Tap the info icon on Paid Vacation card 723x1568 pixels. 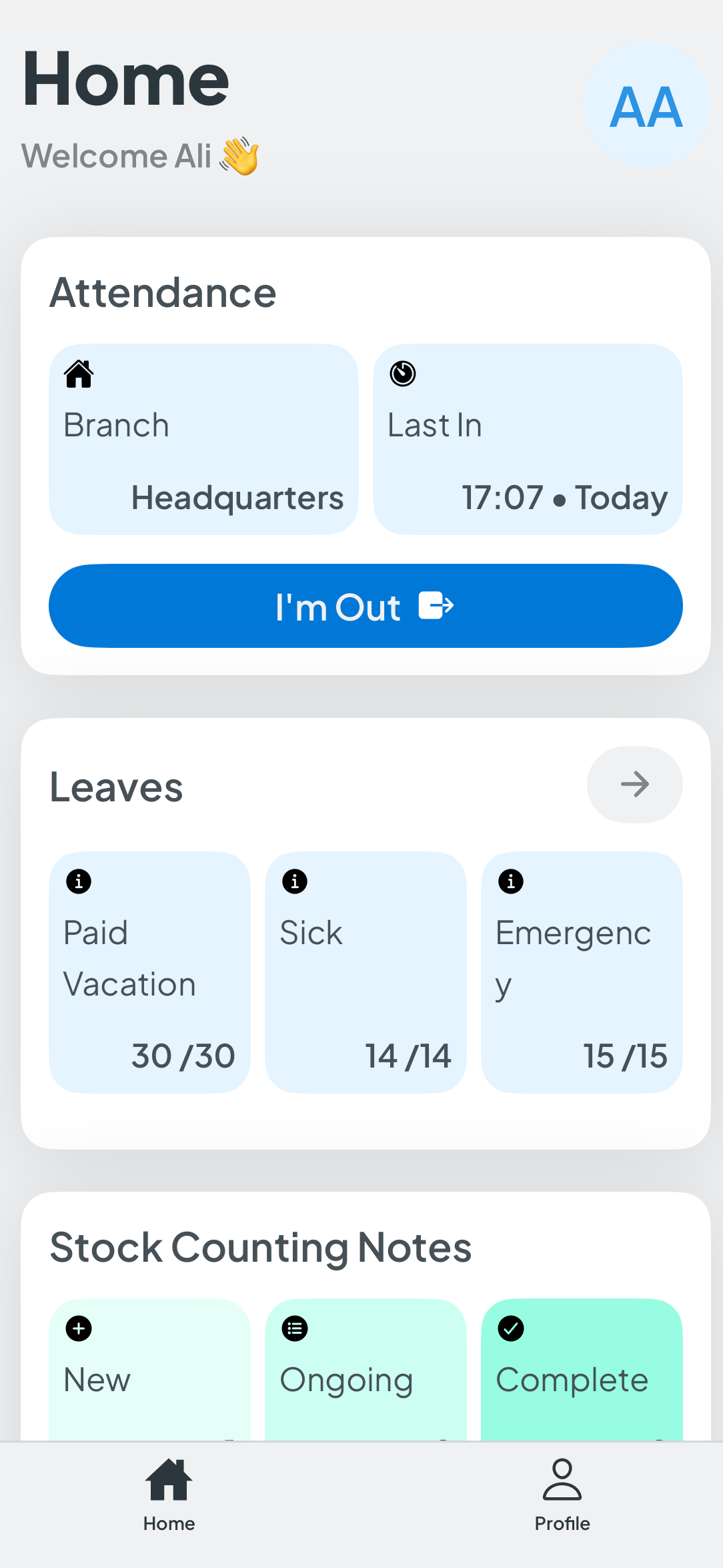point(78,881)
